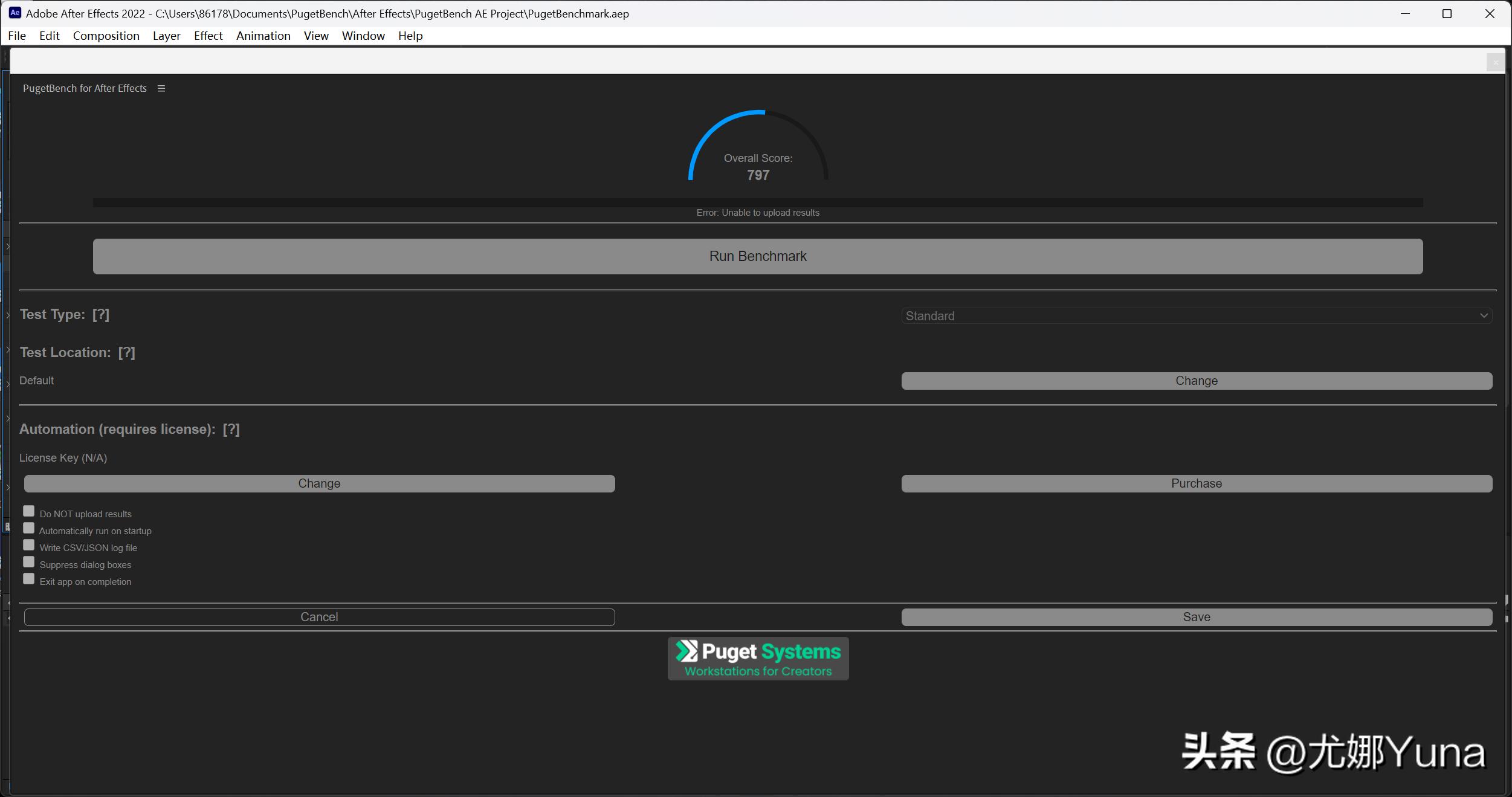Click the Test Location help [?] icon
1512x797 pixels.
126,353
